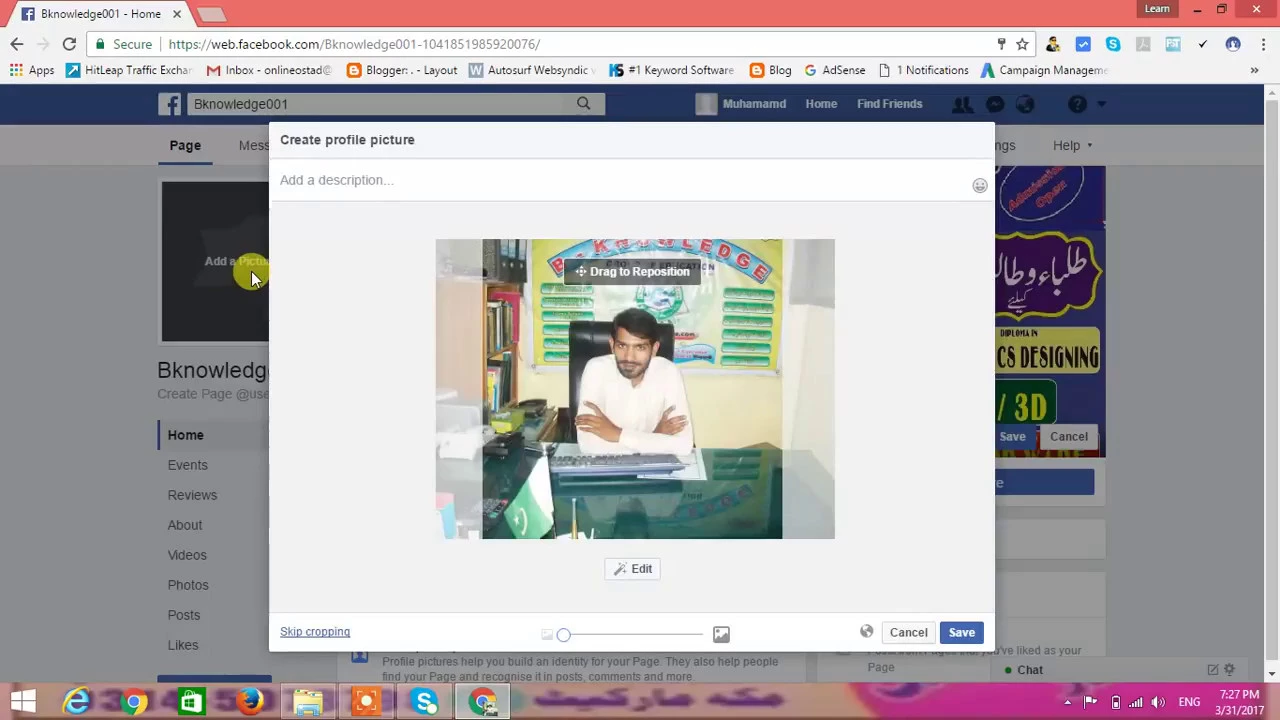Open quick help question icon

(x=1077, y=104)
